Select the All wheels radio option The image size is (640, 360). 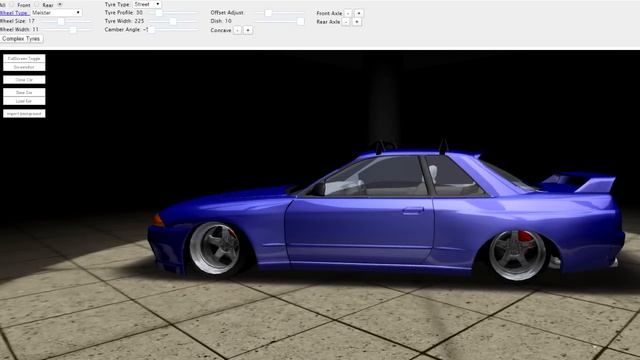[11, 4]
